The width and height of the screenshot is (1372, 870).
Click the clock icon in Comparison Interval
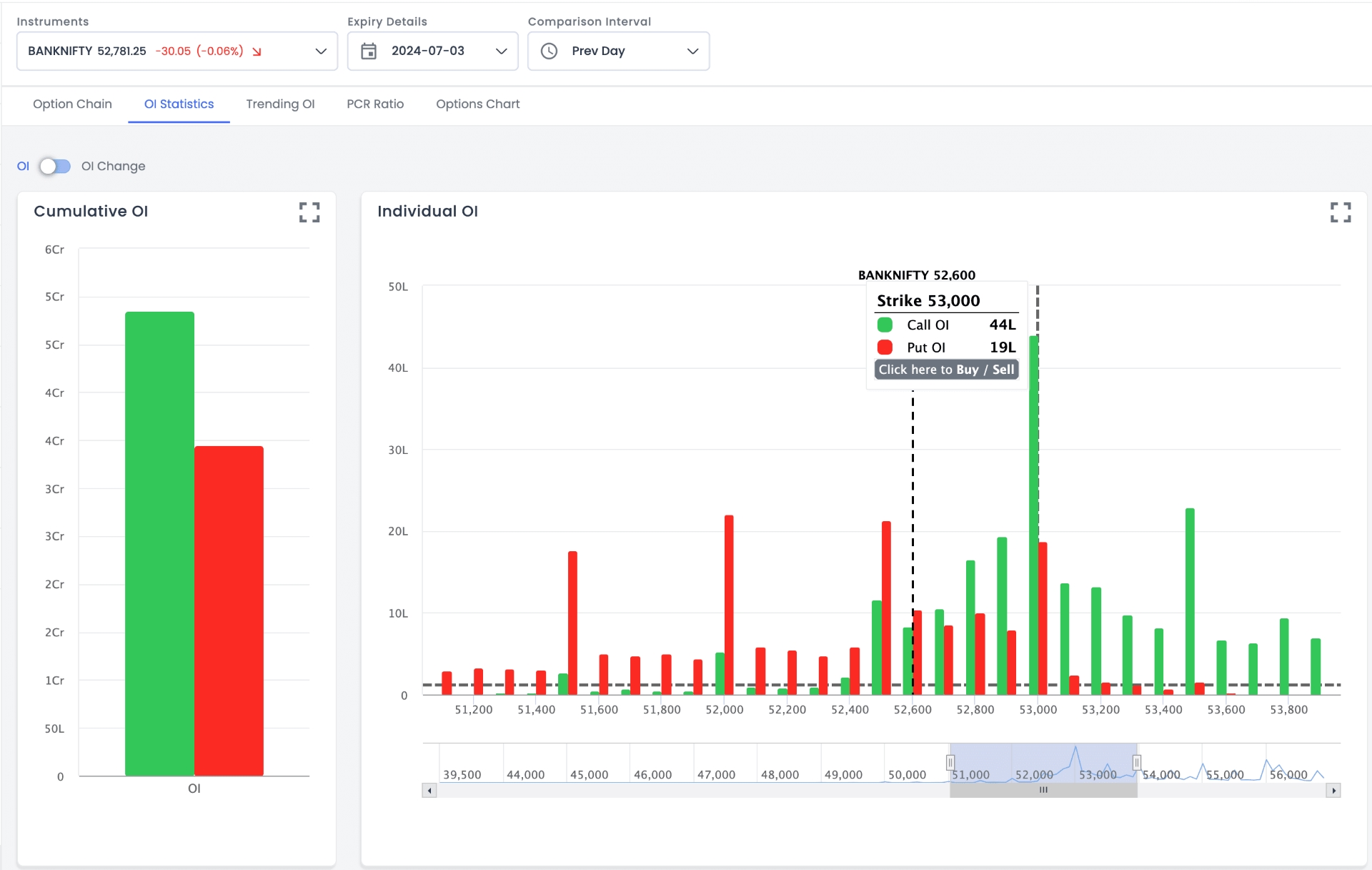point(549,51)
